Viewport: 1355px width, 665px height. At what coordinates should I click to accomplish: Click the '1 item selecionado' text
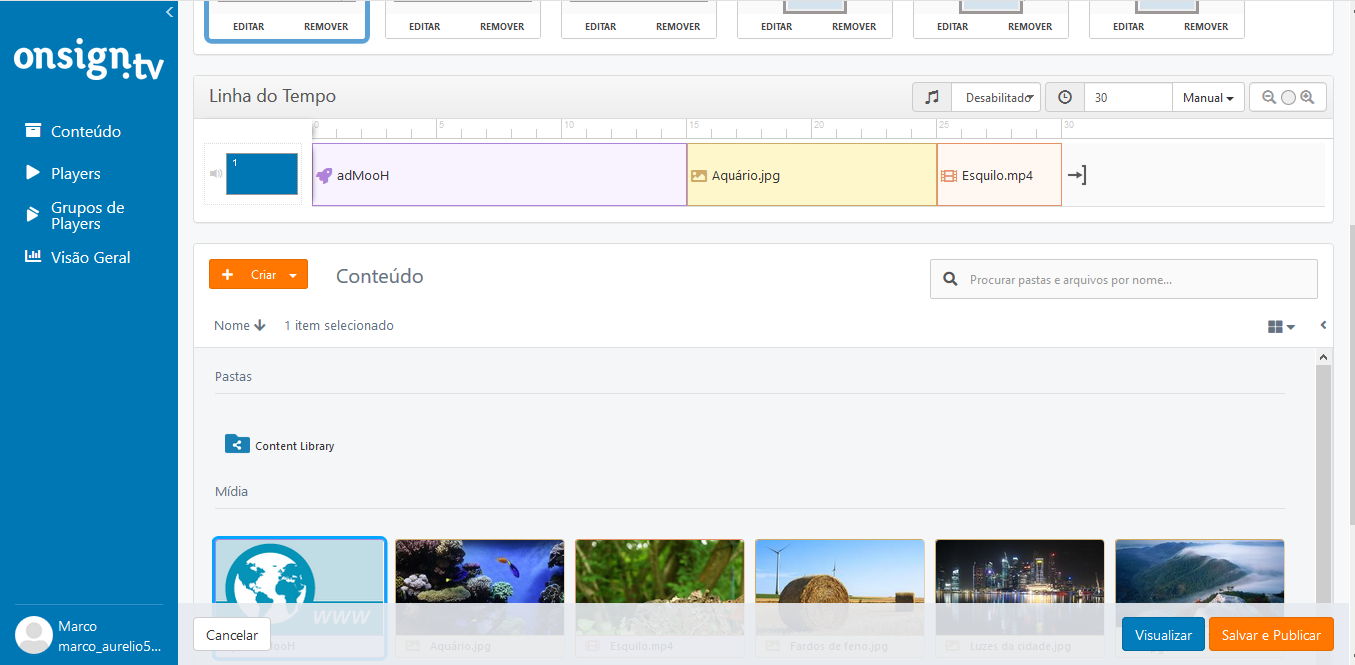(x=339, y=325)
